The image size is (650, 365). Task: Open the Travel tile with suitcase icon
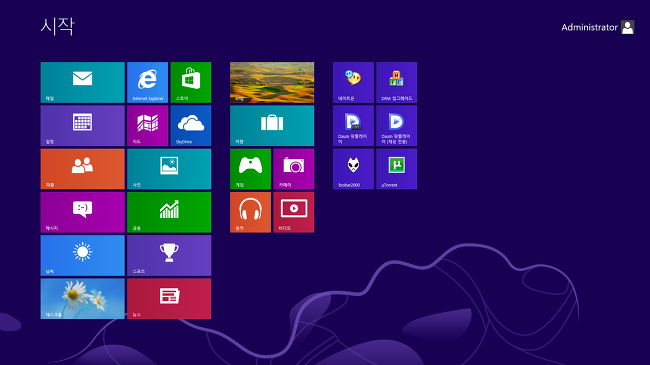click(272, 126)
